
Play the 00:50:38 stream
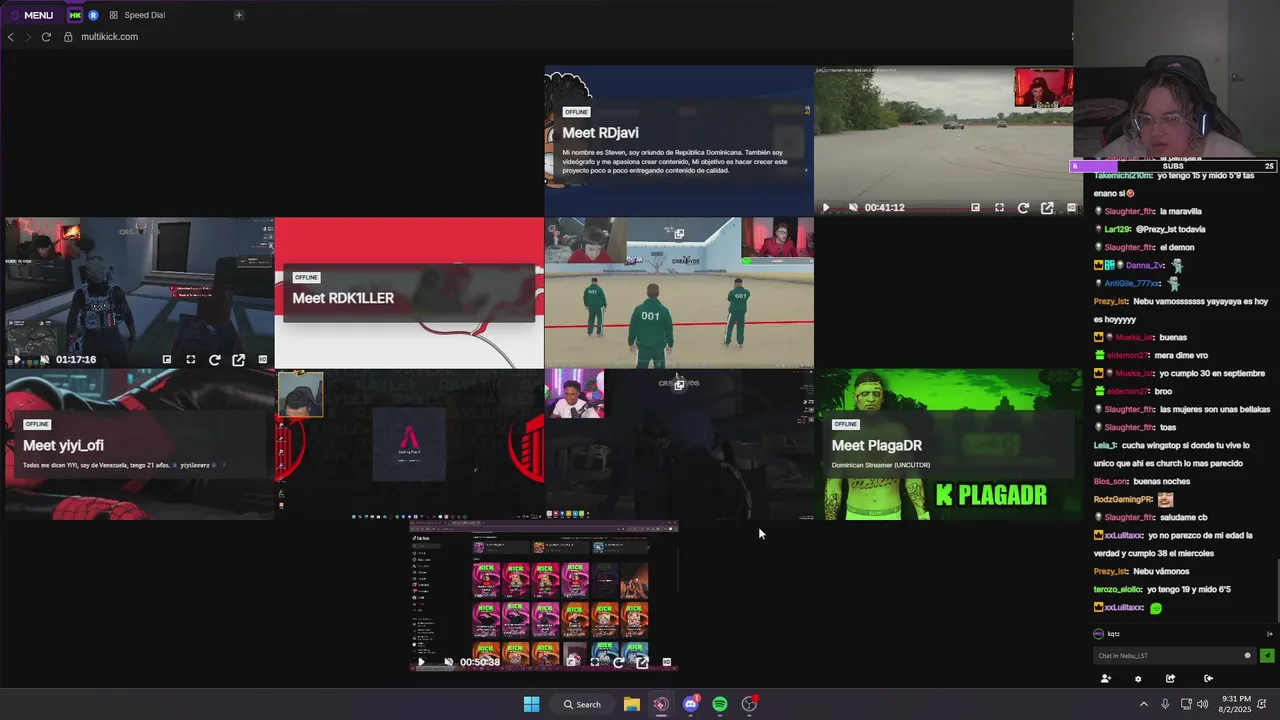point(421,662)
